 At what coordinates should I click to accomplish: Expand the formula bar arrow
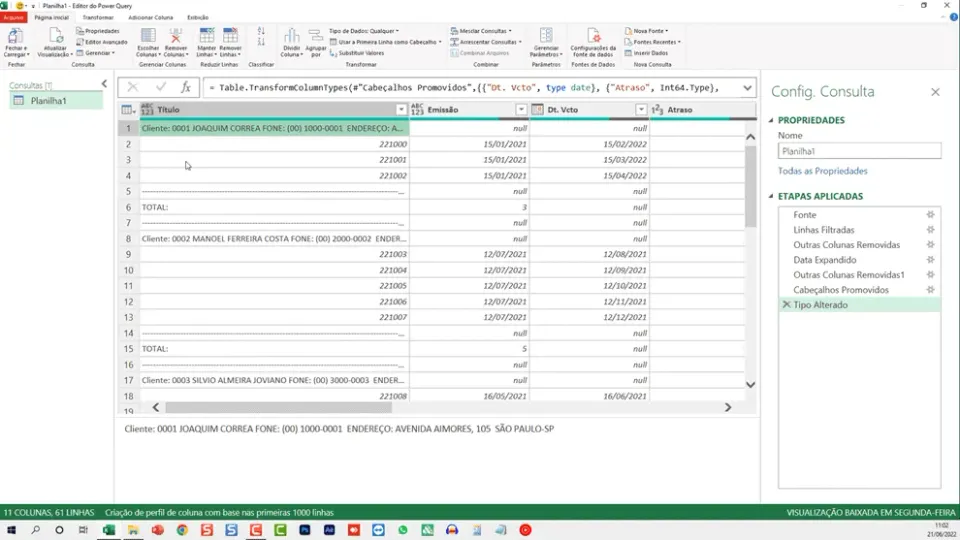[747, 88]
